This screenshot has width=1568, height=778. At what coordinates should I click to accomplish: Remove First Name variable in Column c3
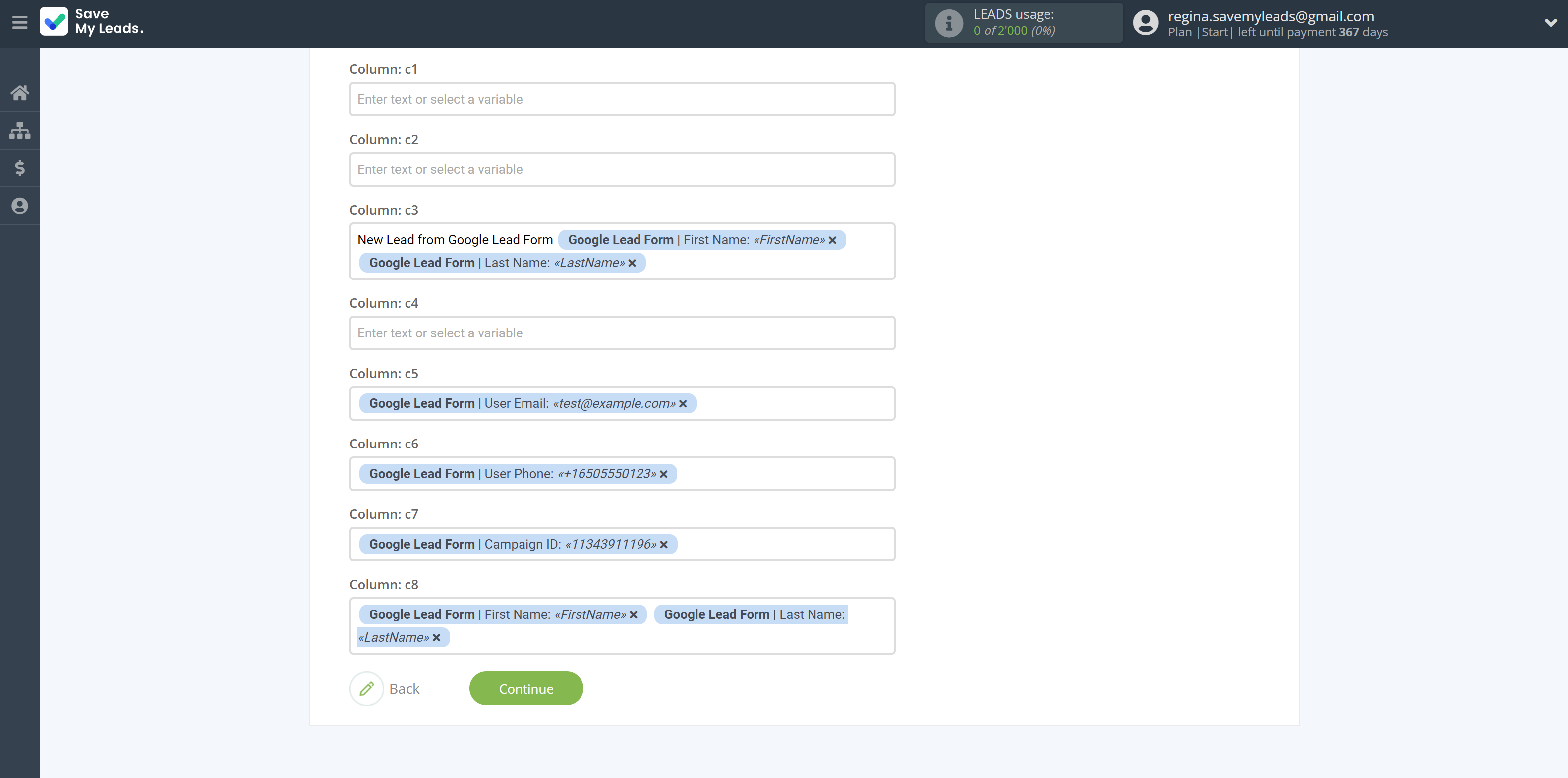pyautogui.click(x=832, y=240)
